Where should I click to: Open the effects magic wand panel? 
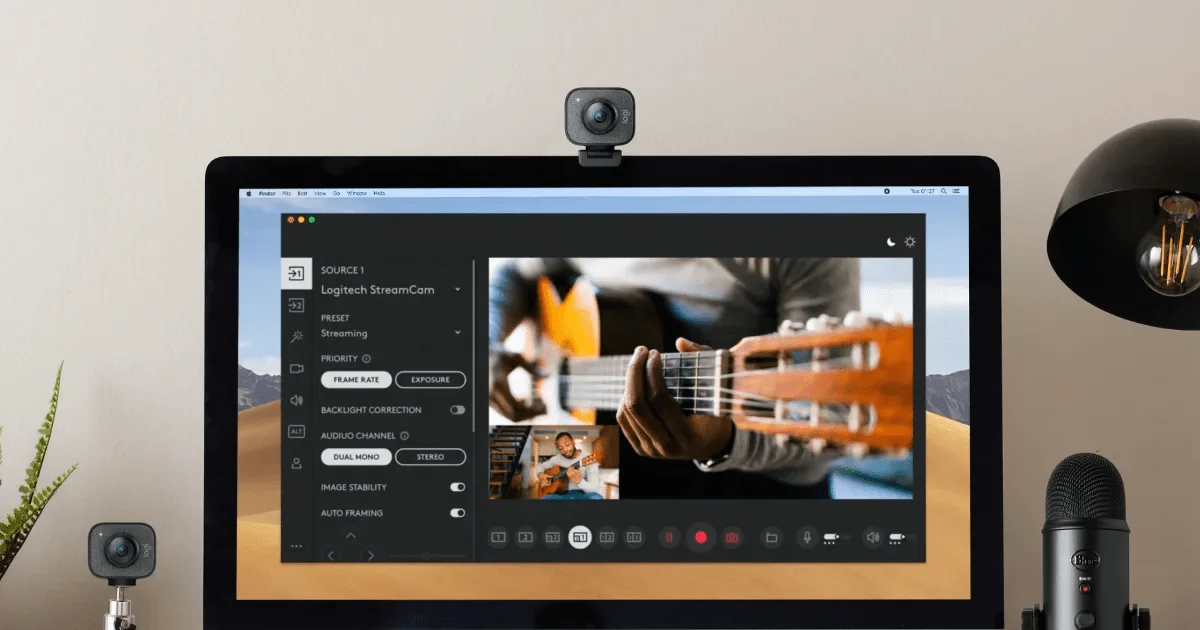click(296, 337)
